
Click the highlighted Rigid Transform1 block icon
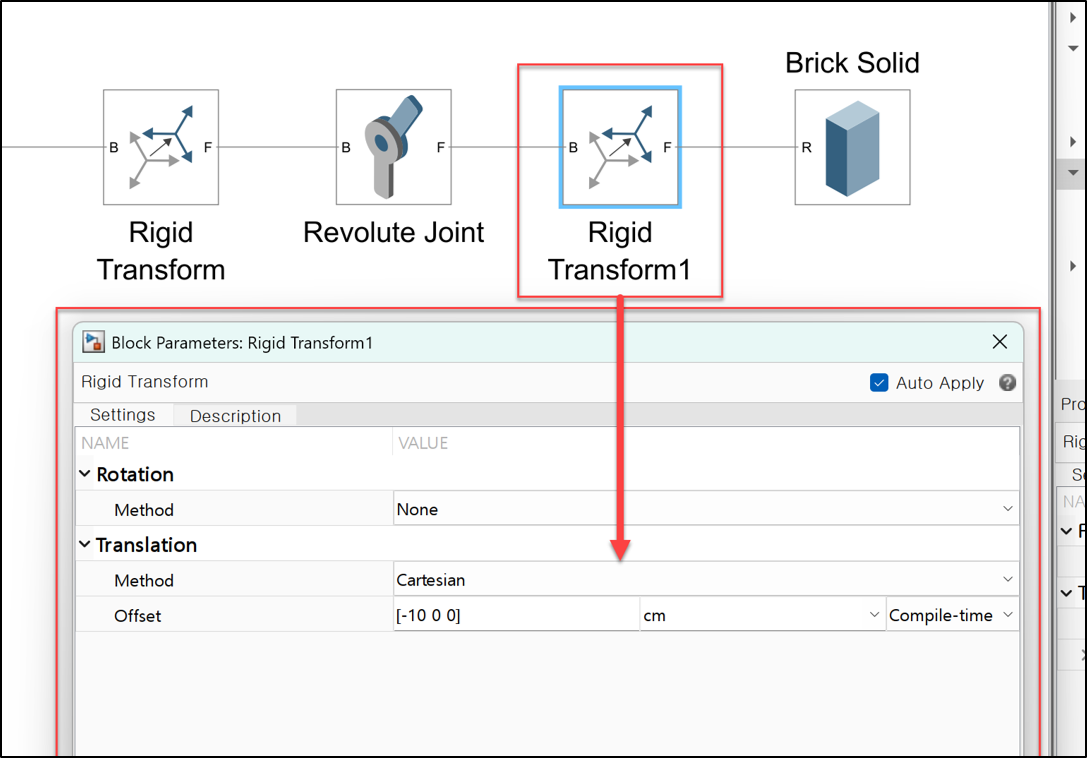620,148
